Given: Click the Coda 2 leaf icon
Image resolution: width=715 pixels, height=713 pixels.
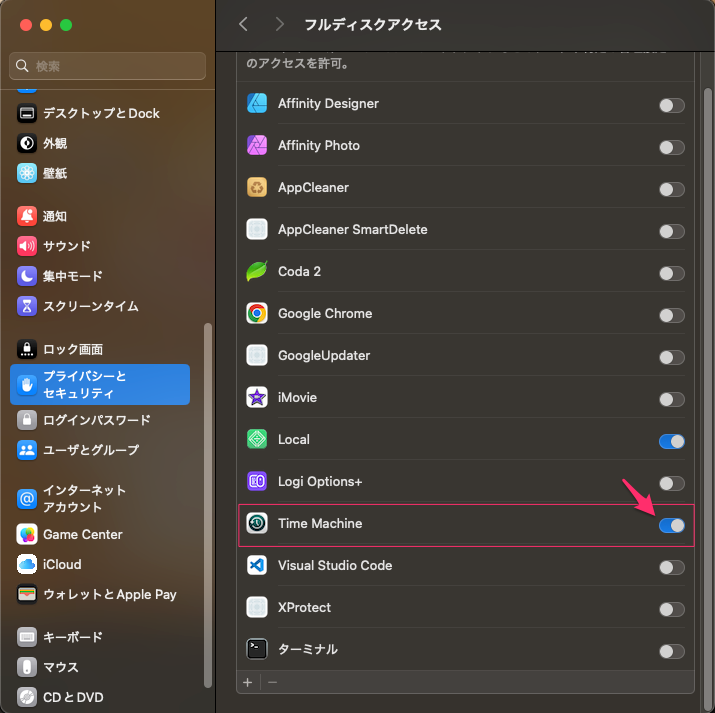Looking at the screenshot, I should pos(257,272).
